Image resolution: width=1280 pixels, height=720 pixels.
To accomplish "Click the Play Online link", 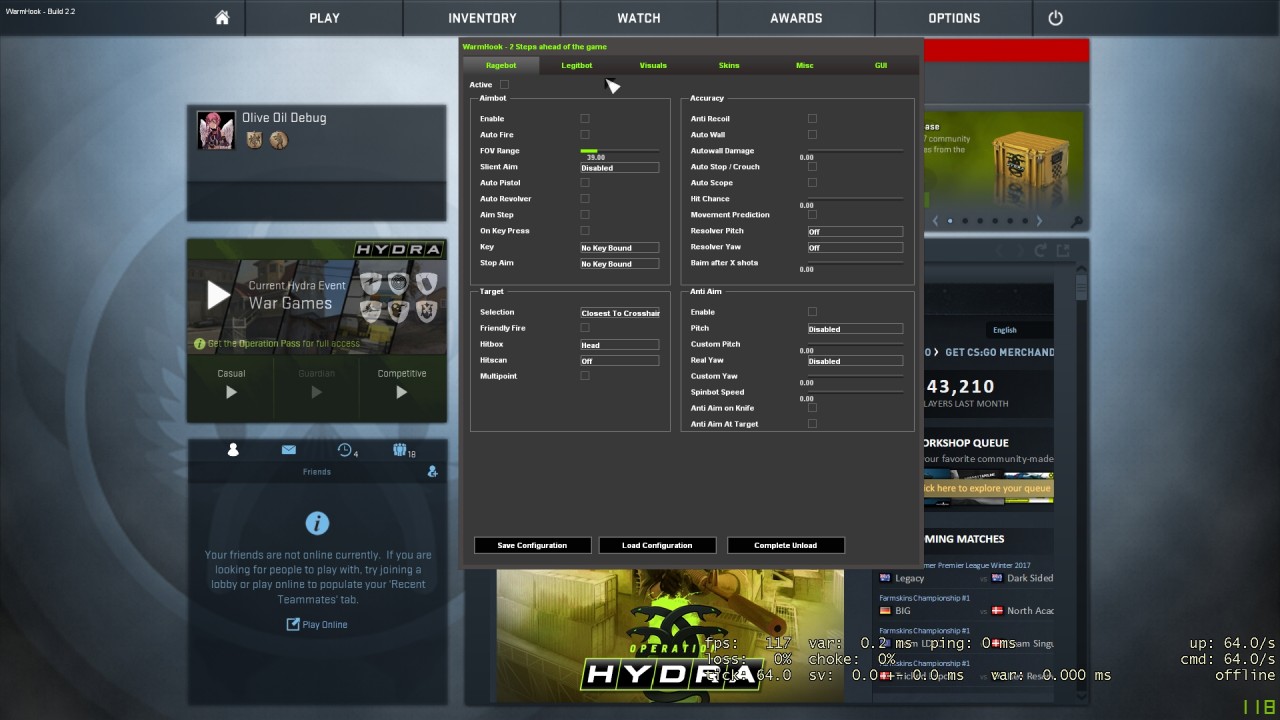I will (317, 624).
